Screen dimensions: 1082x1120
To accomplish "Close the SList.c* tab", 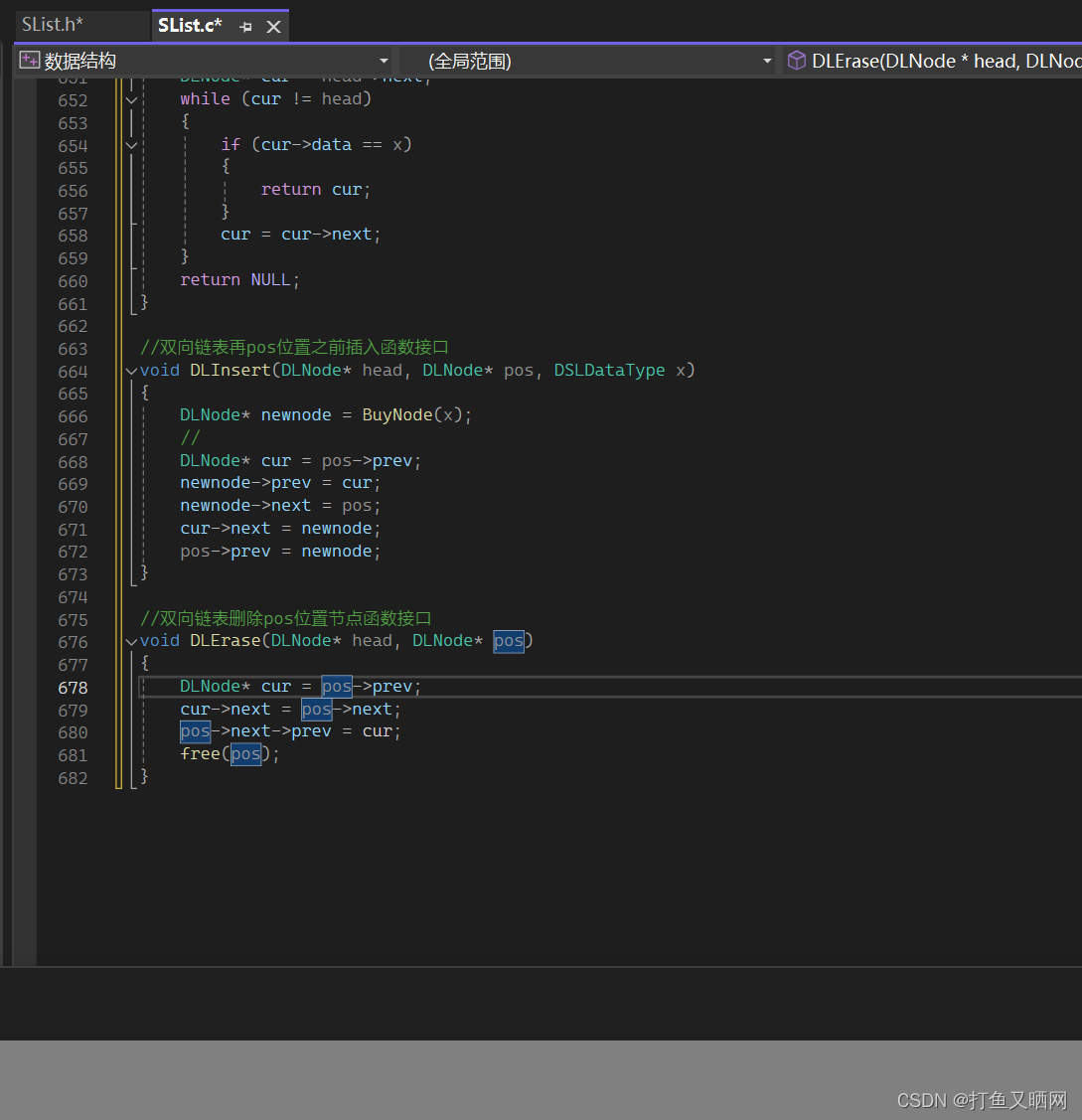I will click(x=273, y=27).
